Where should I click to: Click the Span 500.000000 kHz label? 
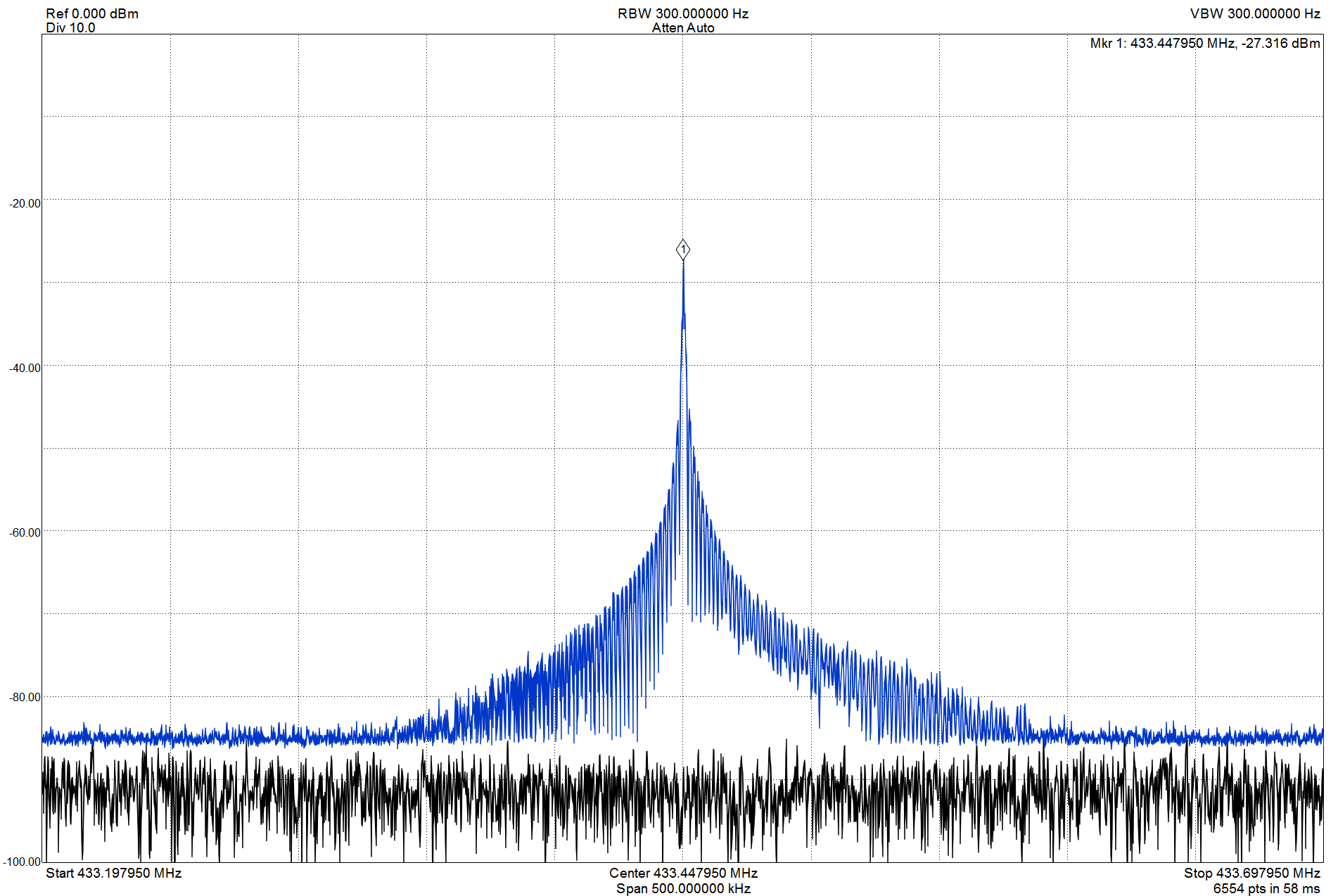click(x=683, y=888)
